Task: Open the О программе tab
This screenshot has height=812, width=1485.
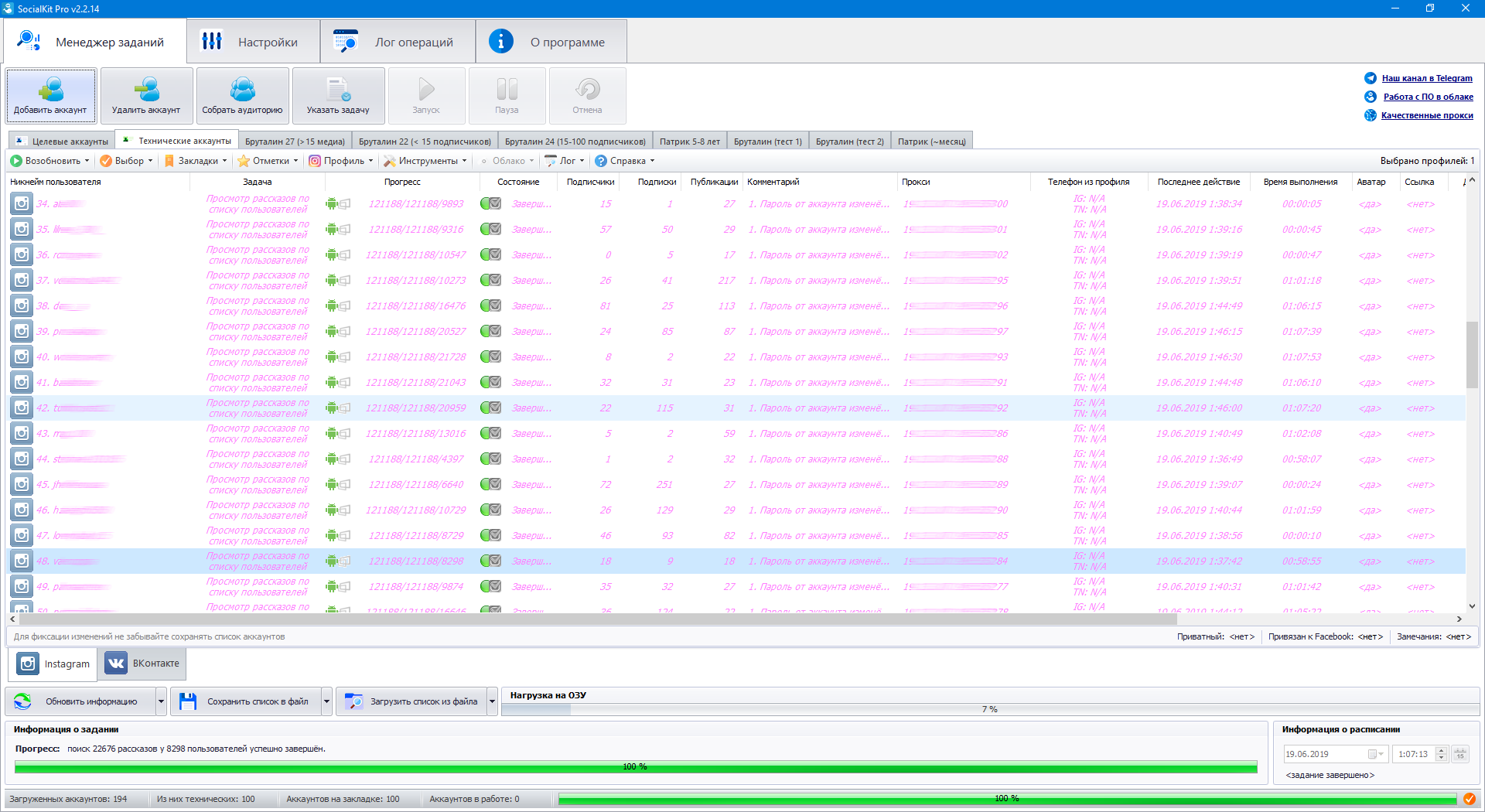Action: point(551,42)
